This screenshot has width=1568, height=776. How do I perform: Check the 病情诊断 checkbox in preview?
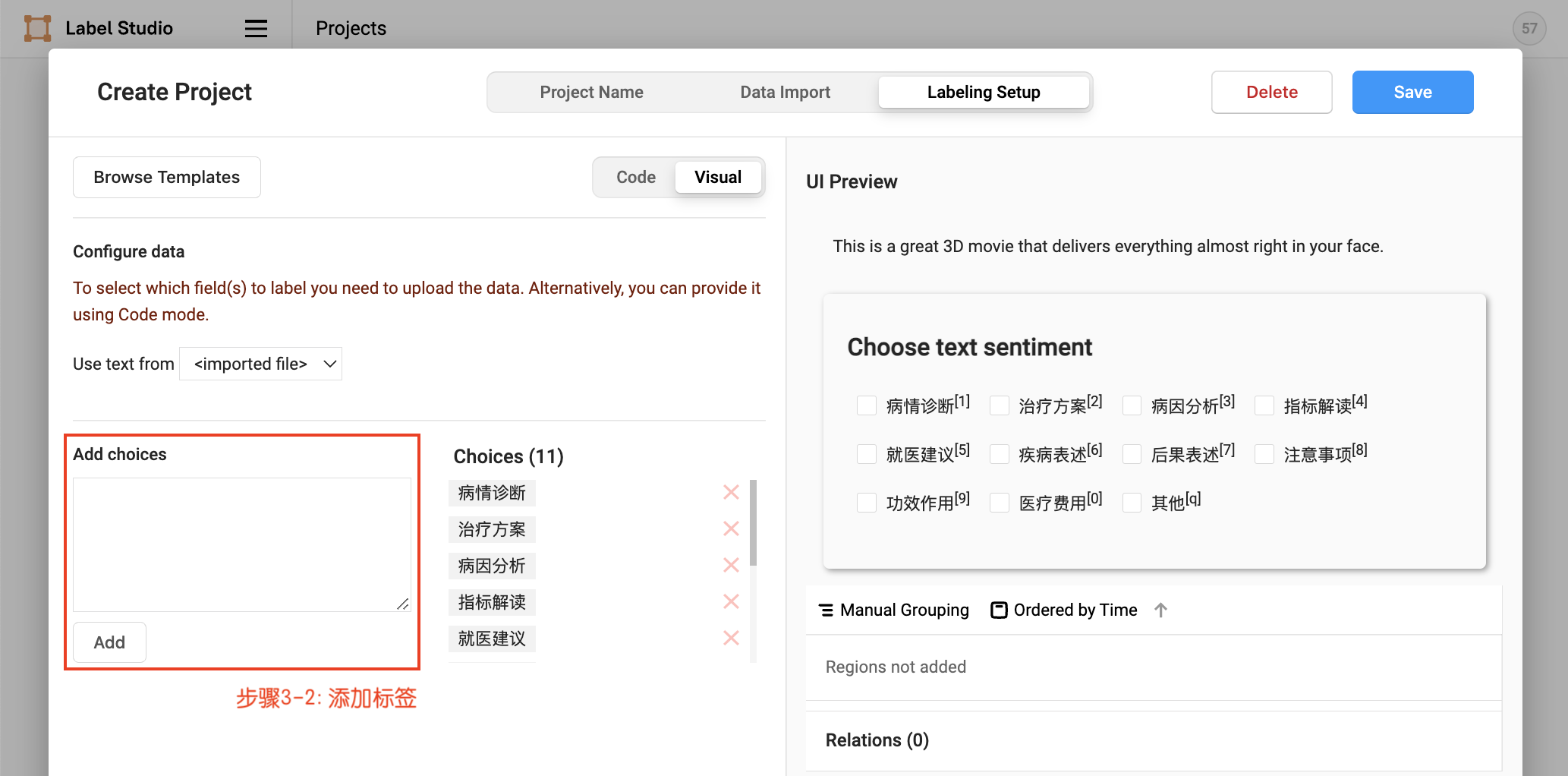[867, 405]
